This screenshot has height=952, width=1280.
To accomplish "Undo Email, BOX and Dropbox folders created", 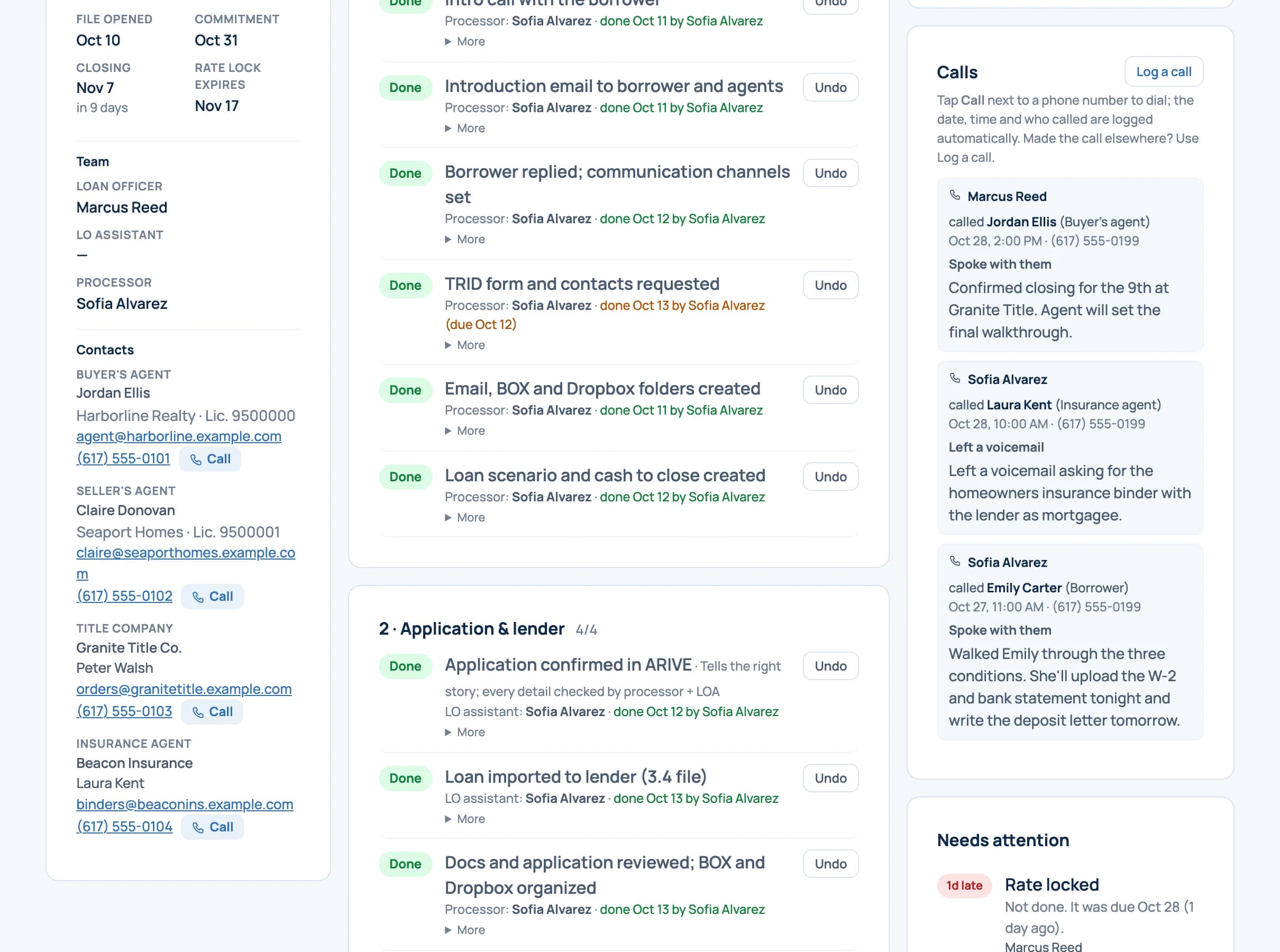I will click(x=830, y=390).
